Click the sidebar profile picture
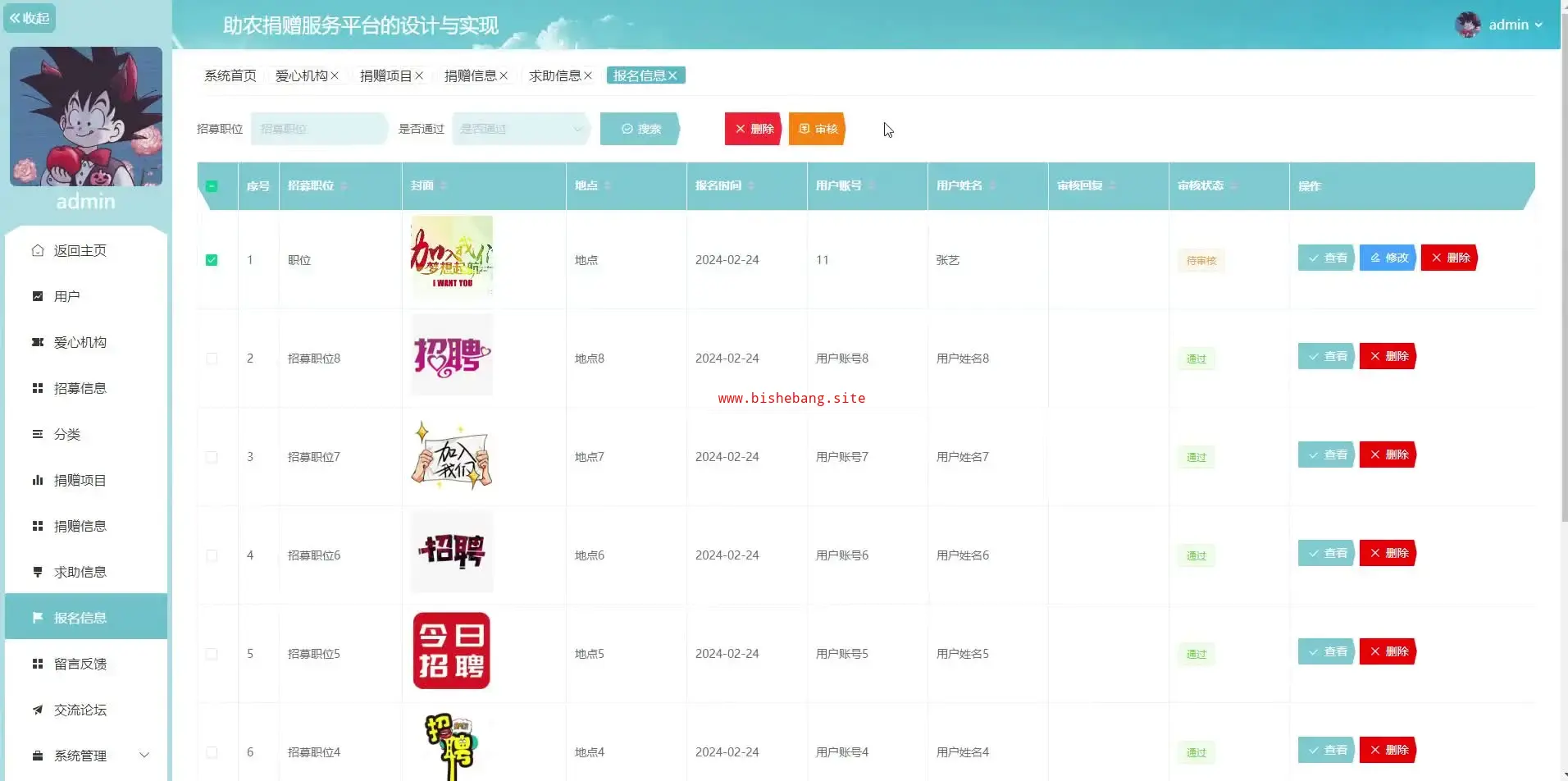The image size is (1568, 781). pyautogui.click(x=86, y=116)
